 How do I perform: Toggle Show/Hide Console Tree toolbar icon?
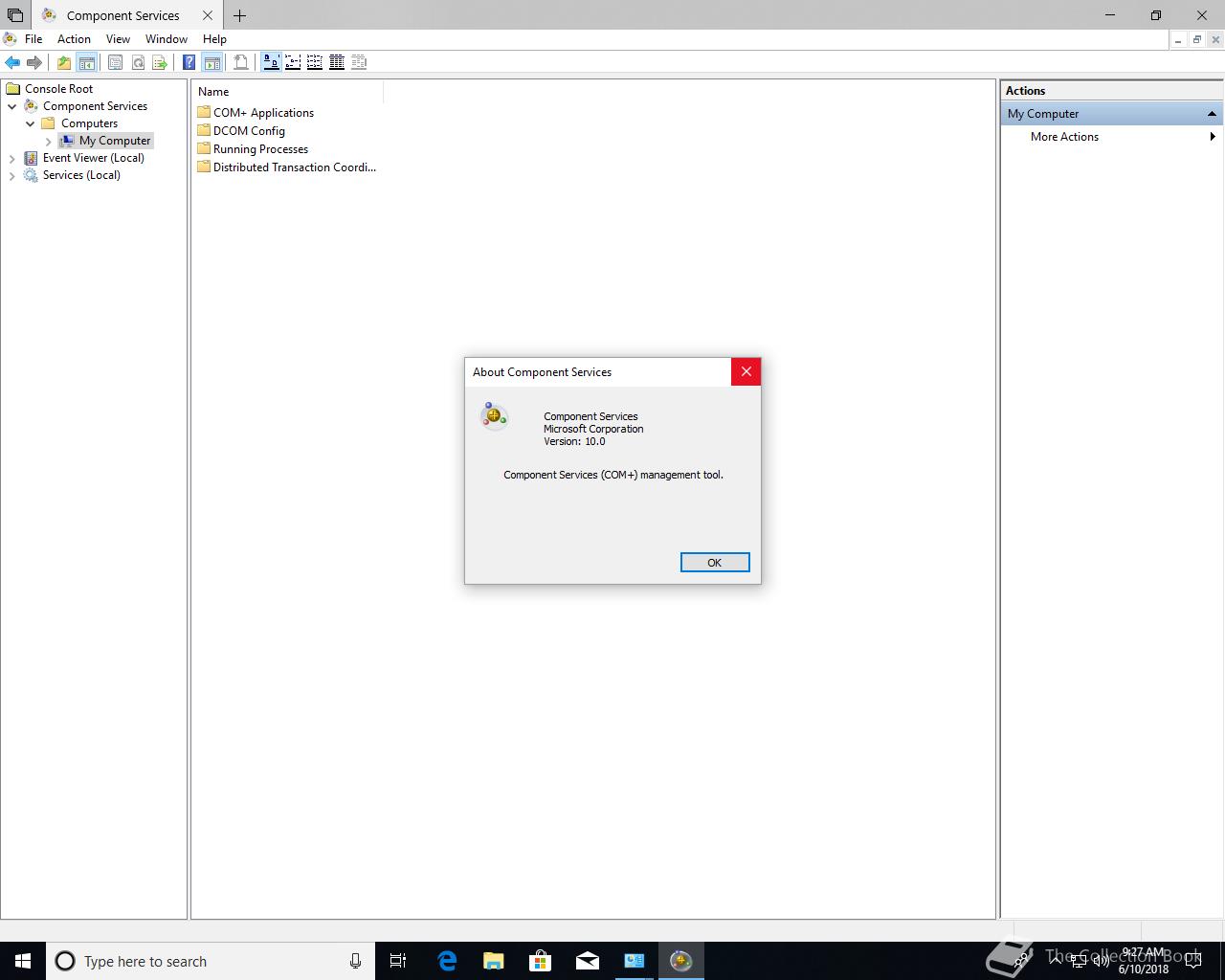tap(86, 62)
